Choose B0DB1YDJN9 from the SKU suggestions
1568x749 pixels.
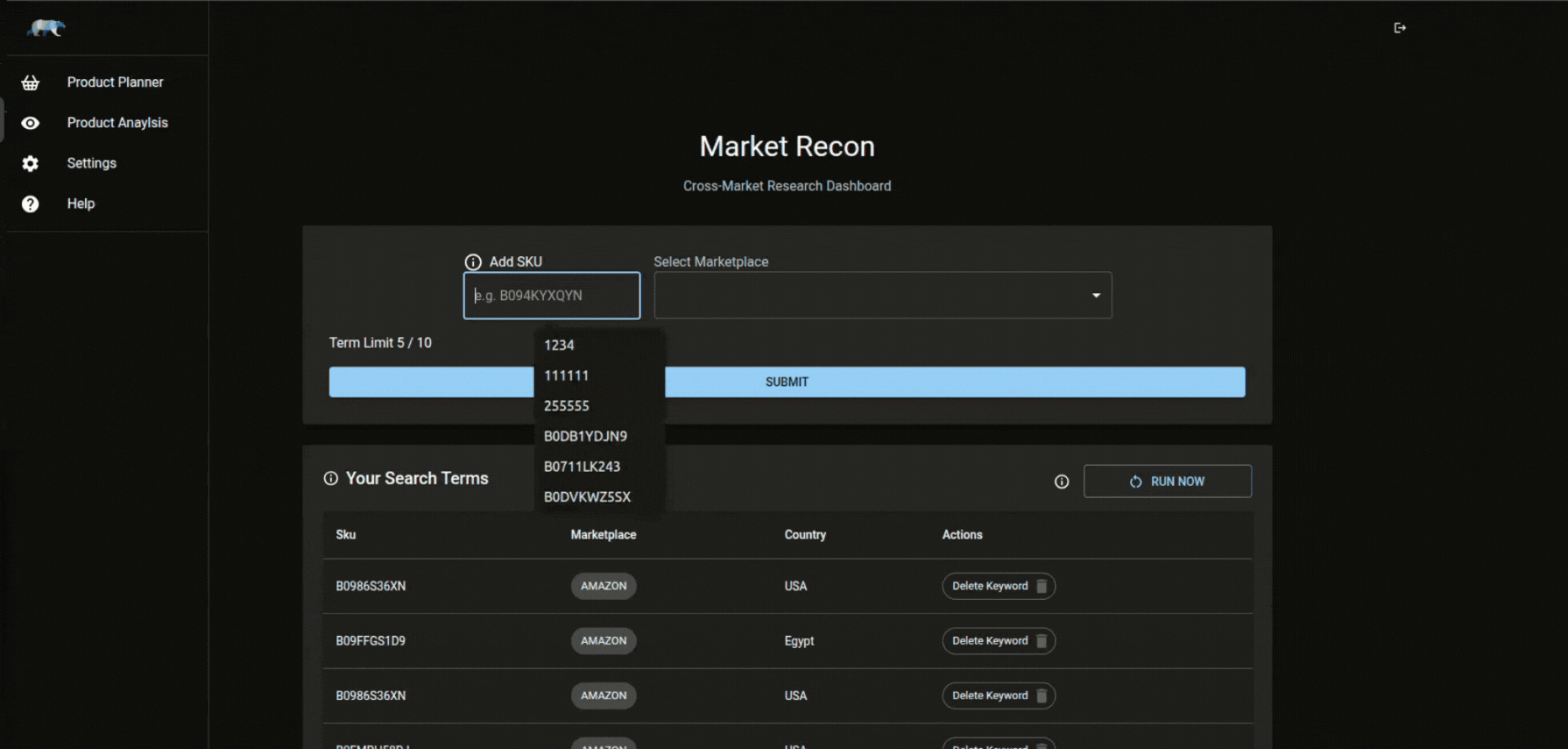click(x=585, y=436)
